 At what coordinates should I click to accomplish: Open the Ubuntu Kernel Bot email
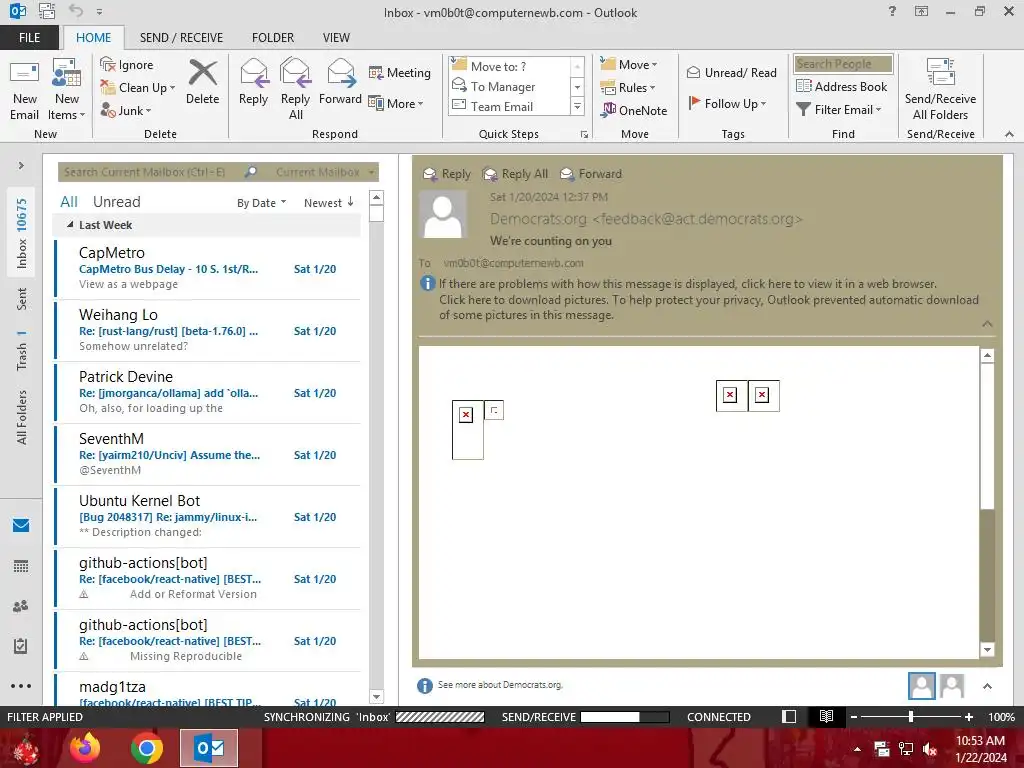208,517
